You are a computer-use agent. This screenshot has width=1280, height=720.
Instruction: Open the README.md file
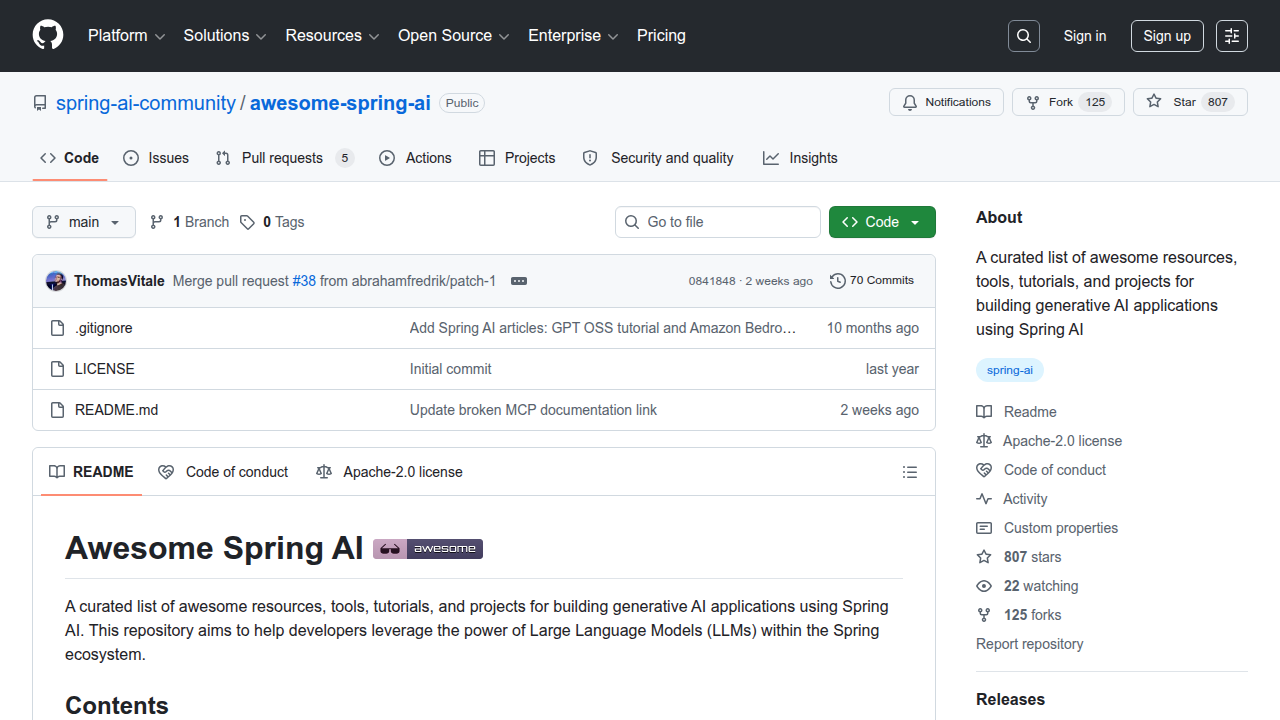point(117,410)
